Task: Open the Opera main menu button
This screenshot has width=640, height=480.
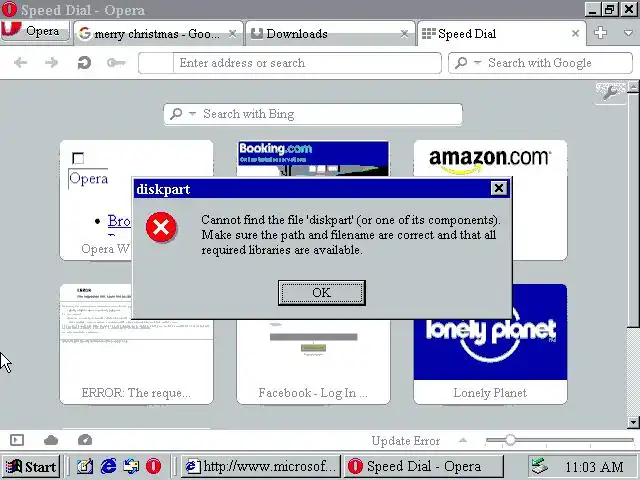Action: point(36,31)
